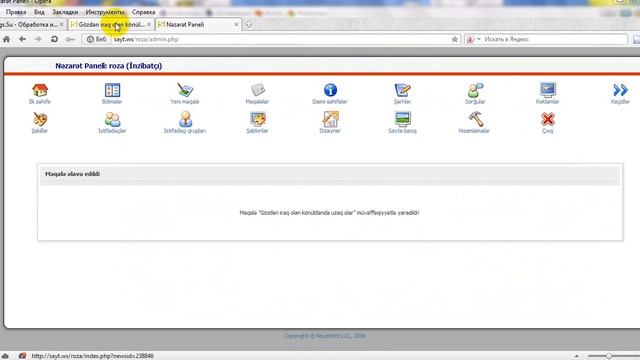Screen dimensions: 640x360
Task: Open the Şəkillər images palette icon
Action: pos(40,120)
